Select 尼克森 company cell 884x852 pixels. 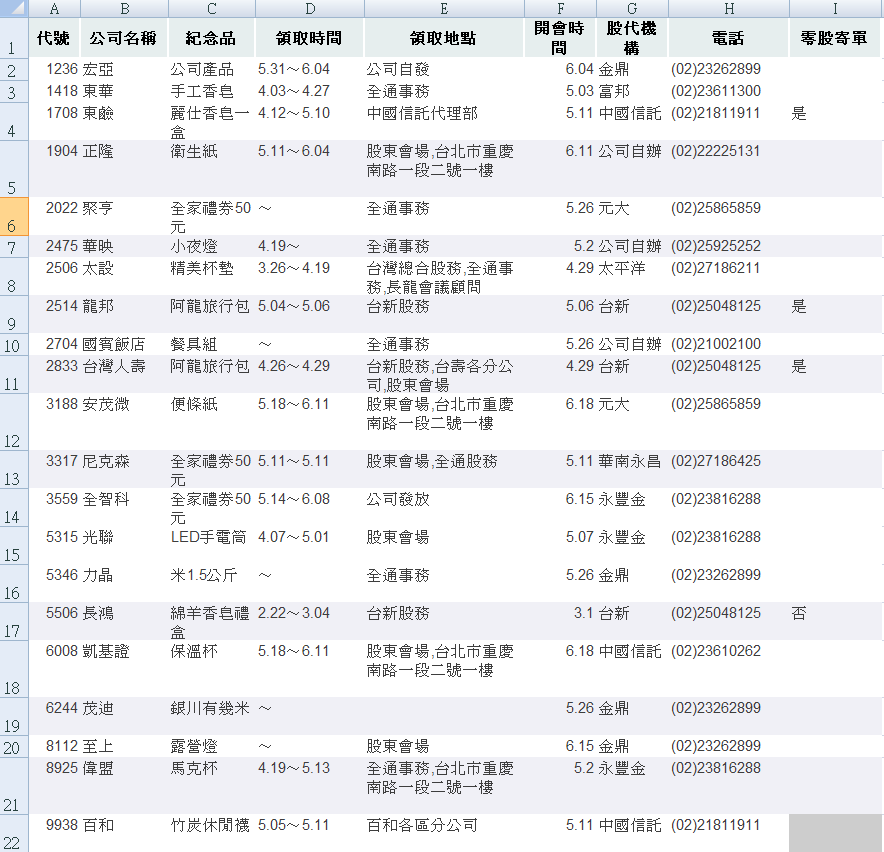124,469
